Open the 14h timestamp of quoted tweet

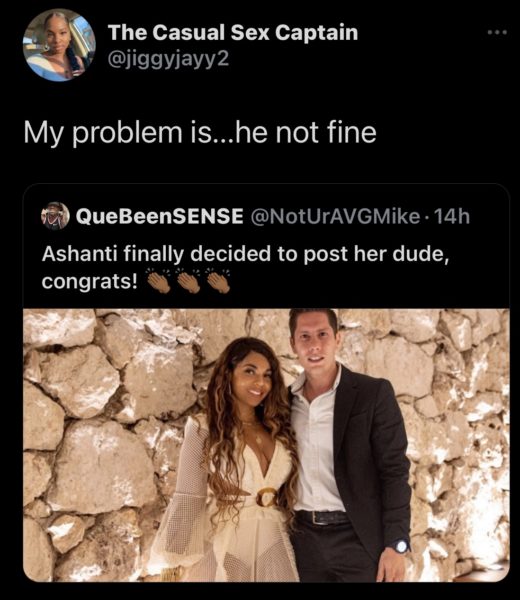click(452, 217)
